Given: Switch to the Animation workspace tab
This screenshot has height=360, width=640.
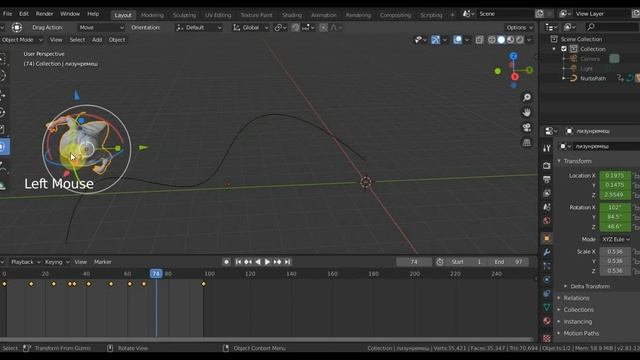Looking at the screenshot, I should coord(324,15).
